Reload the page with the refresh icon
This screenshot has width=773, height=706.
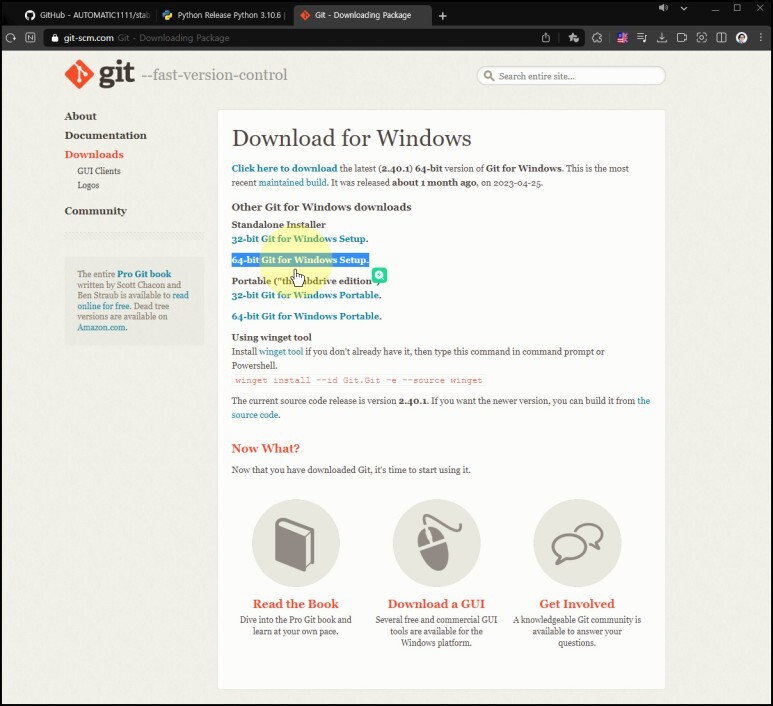coord(10,38)
